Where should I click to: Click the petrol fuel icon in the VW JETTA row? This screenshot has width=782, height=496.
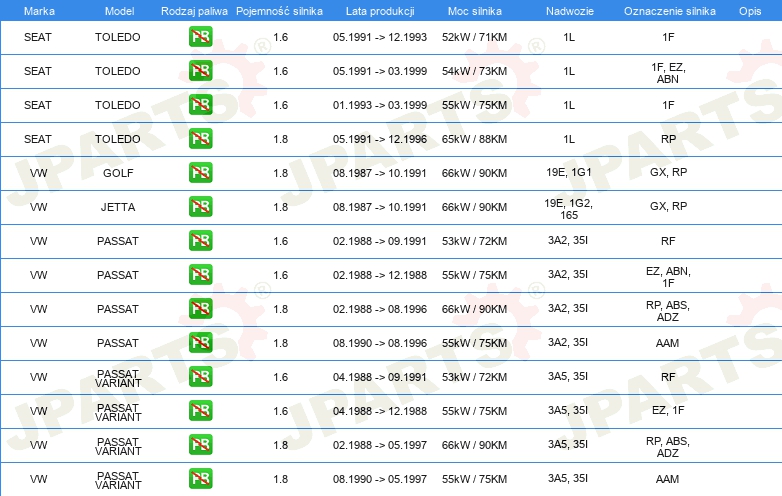(x=200, y=206)
